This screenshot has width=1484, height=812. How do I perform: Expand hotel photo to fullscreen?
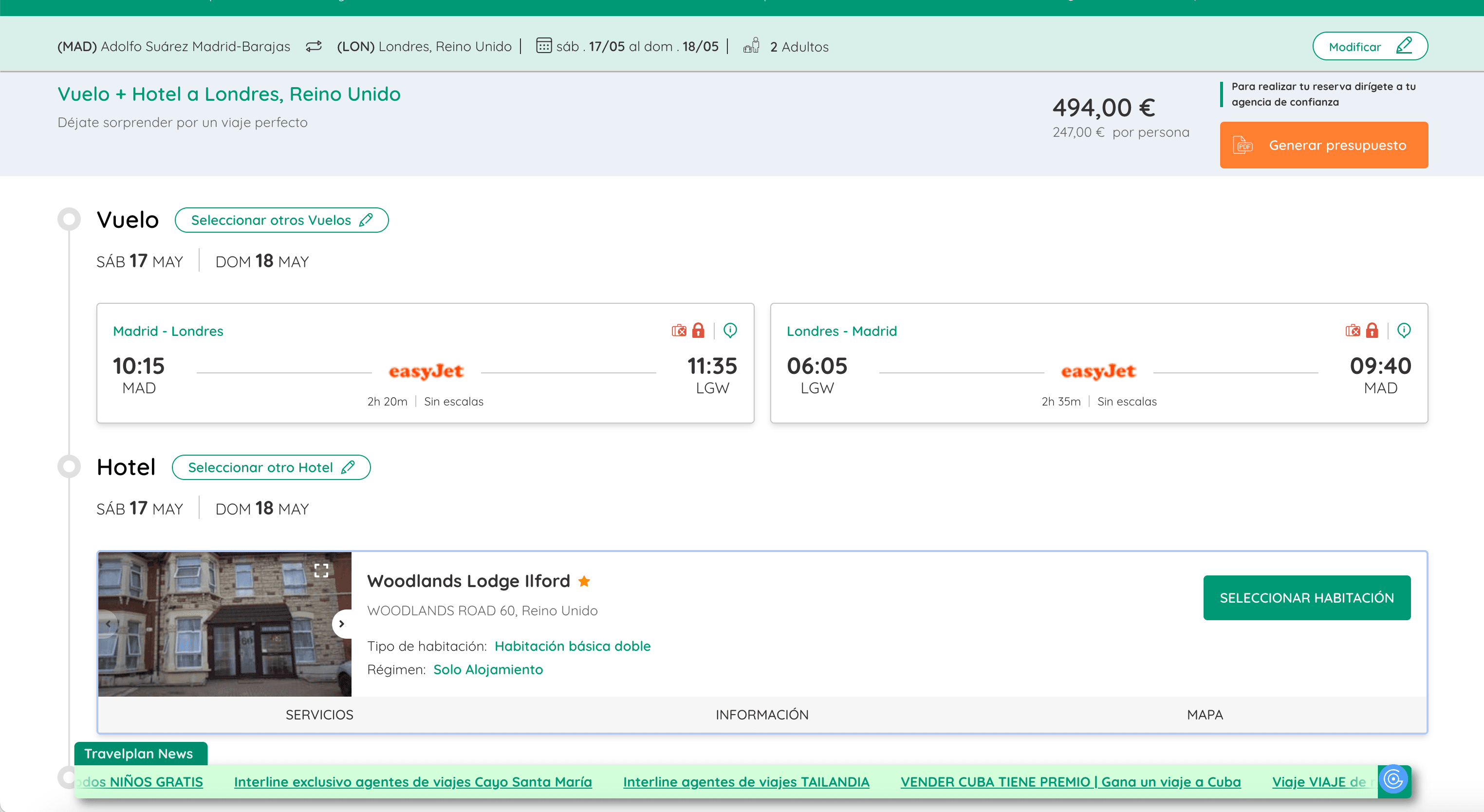coord(321,570)
